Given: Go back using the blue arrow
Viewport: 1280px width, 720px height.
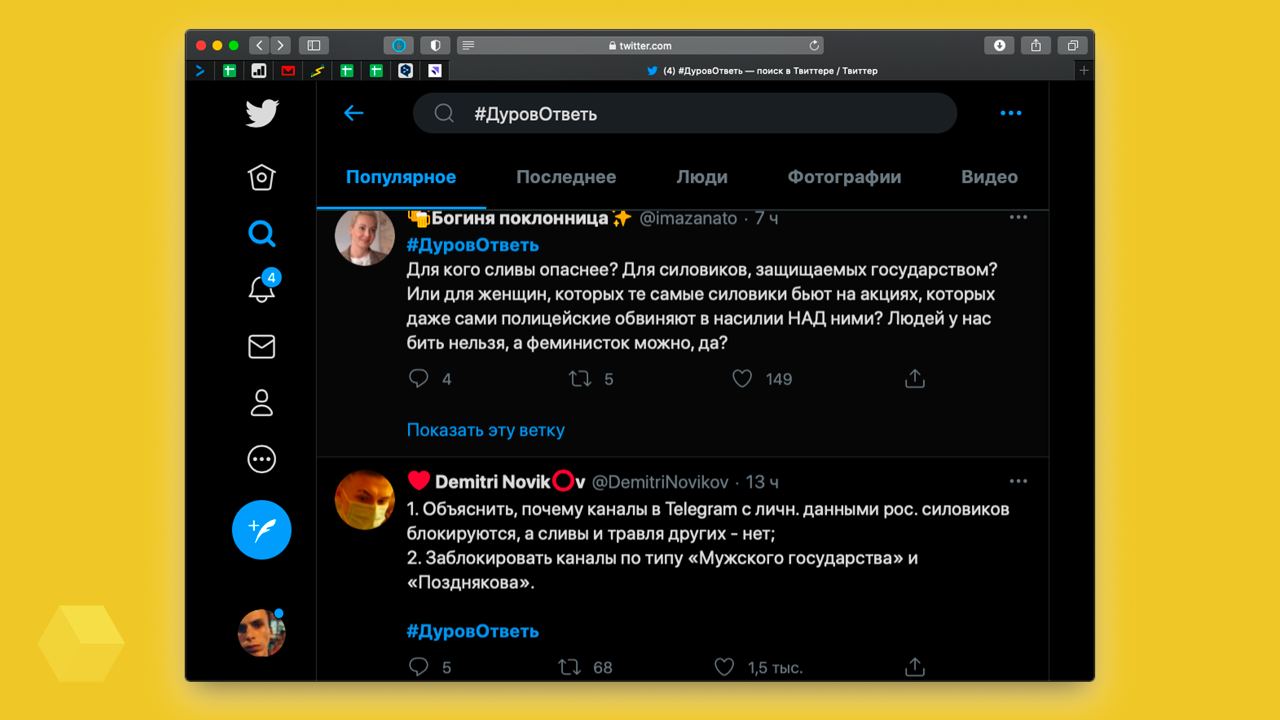Looking at the screenshot, I should [353, 113].
